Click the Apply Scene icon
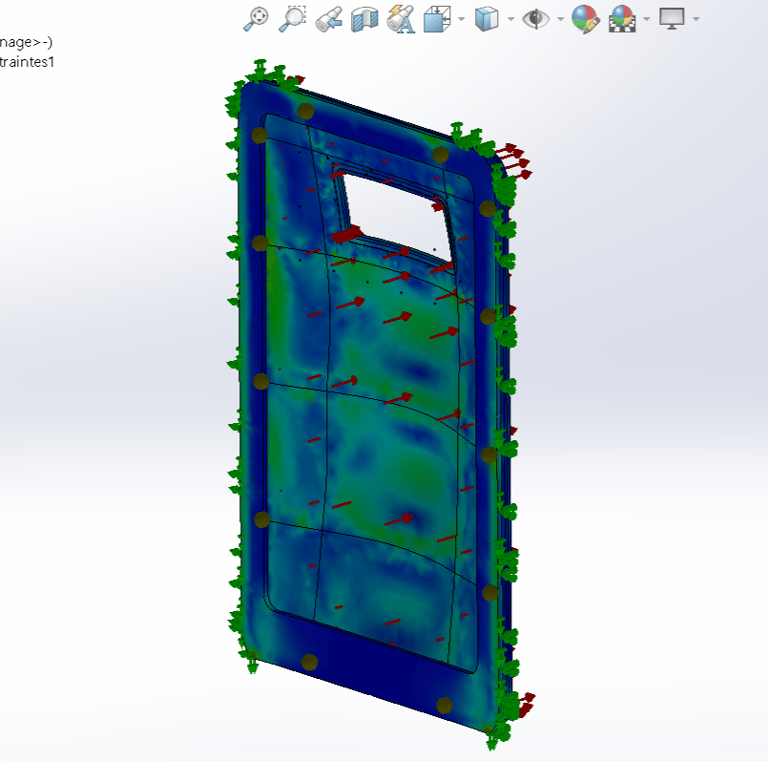Screen dimensions: 768x761 pyautogui.click(x=622, y=19)
